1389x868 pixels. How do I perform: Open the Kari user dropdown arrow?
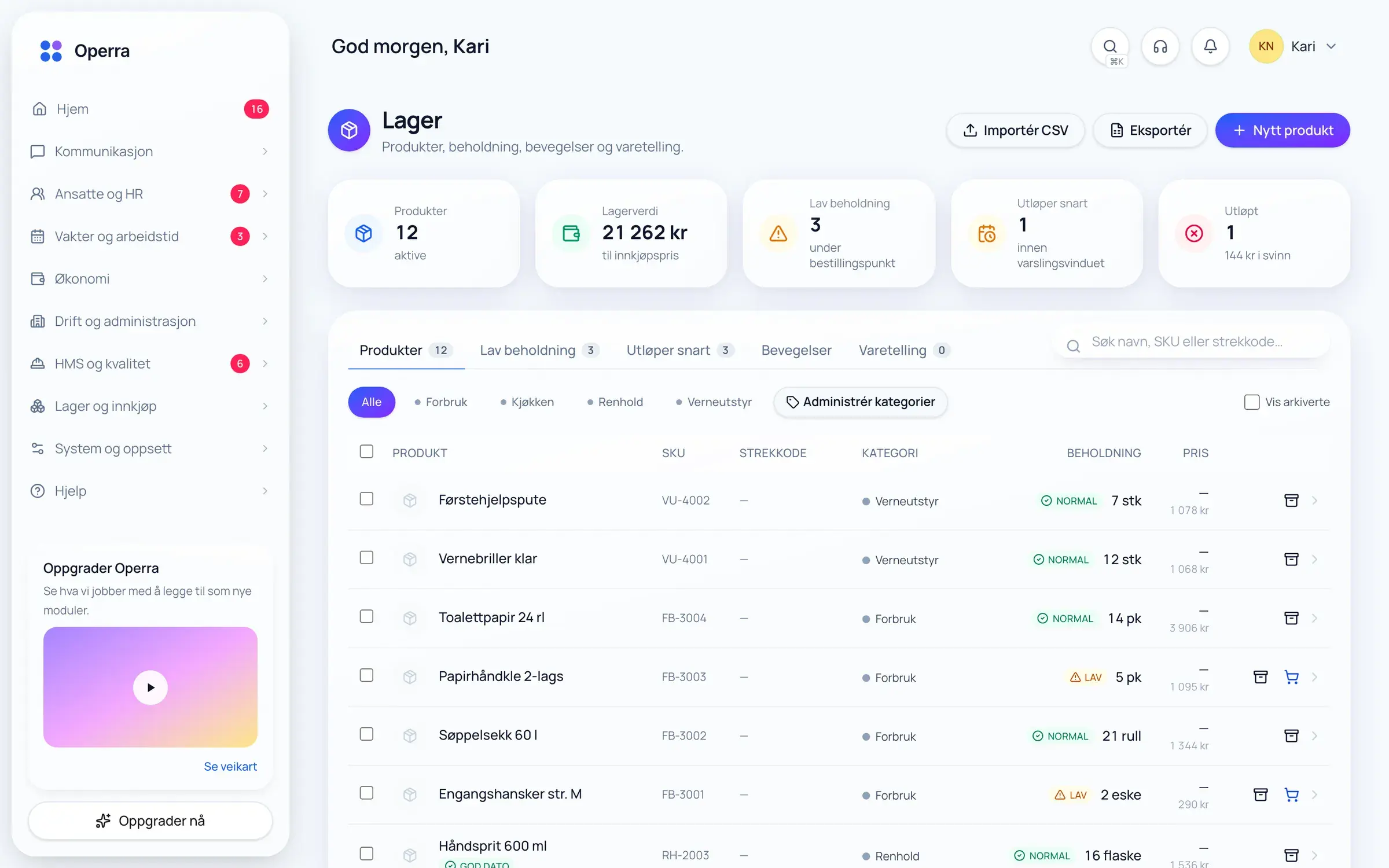pyautogui.click(x=1331, y=46)
